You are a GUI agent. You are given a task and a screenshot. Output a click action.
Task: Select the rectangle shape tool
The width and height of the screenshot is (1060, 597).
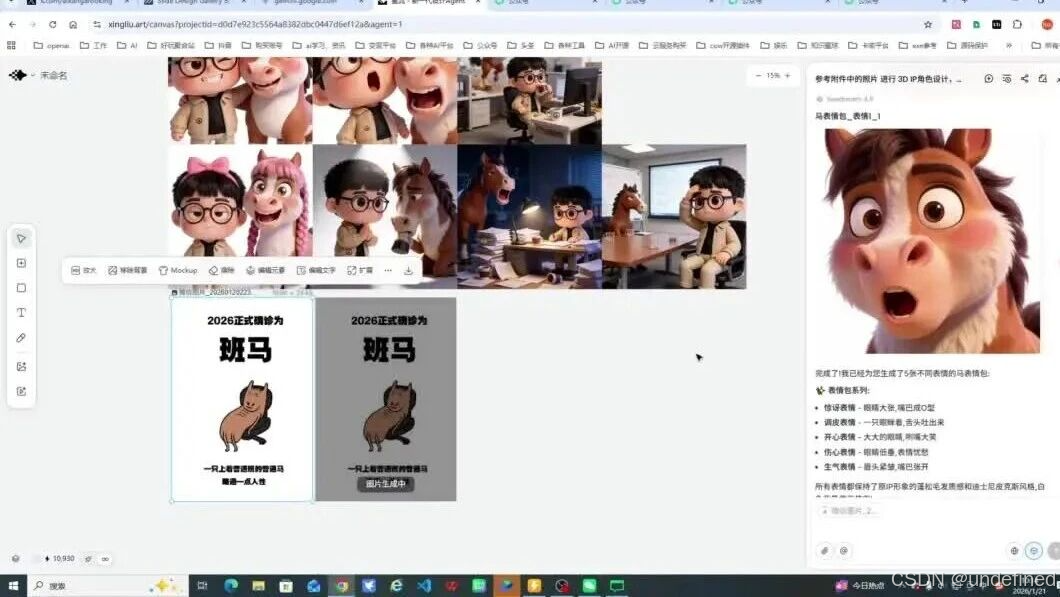pos(22,288)
